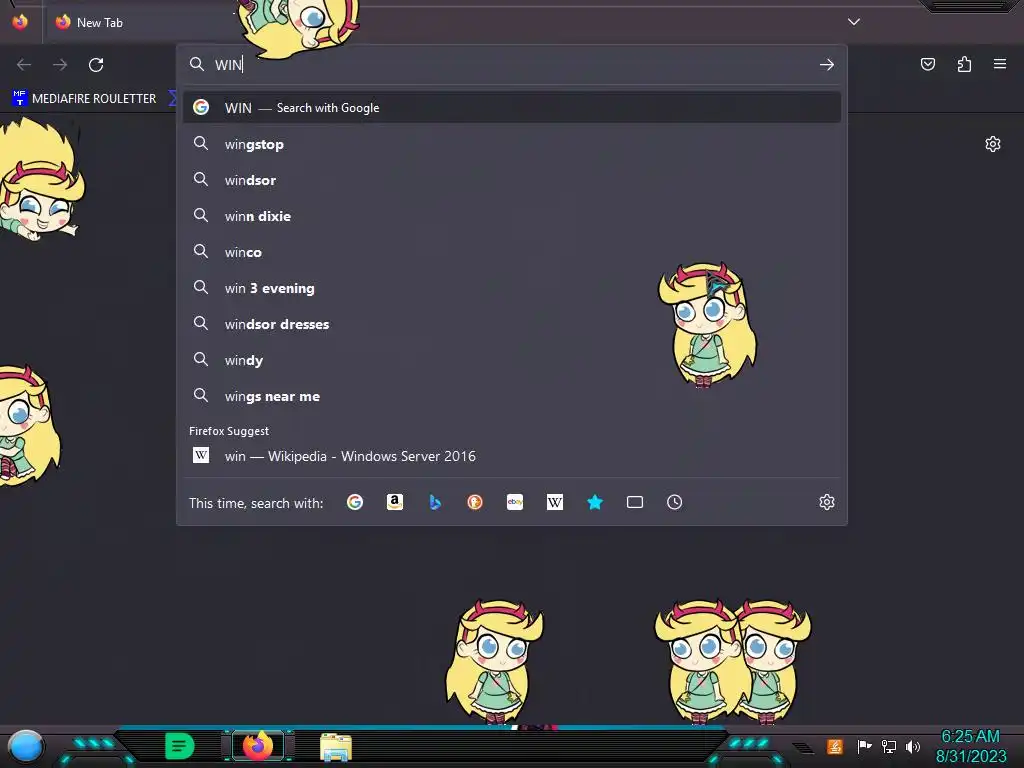Choose the wingstop suggestion
This screenshot has height=768, width=1024.
tap(512, 144)
